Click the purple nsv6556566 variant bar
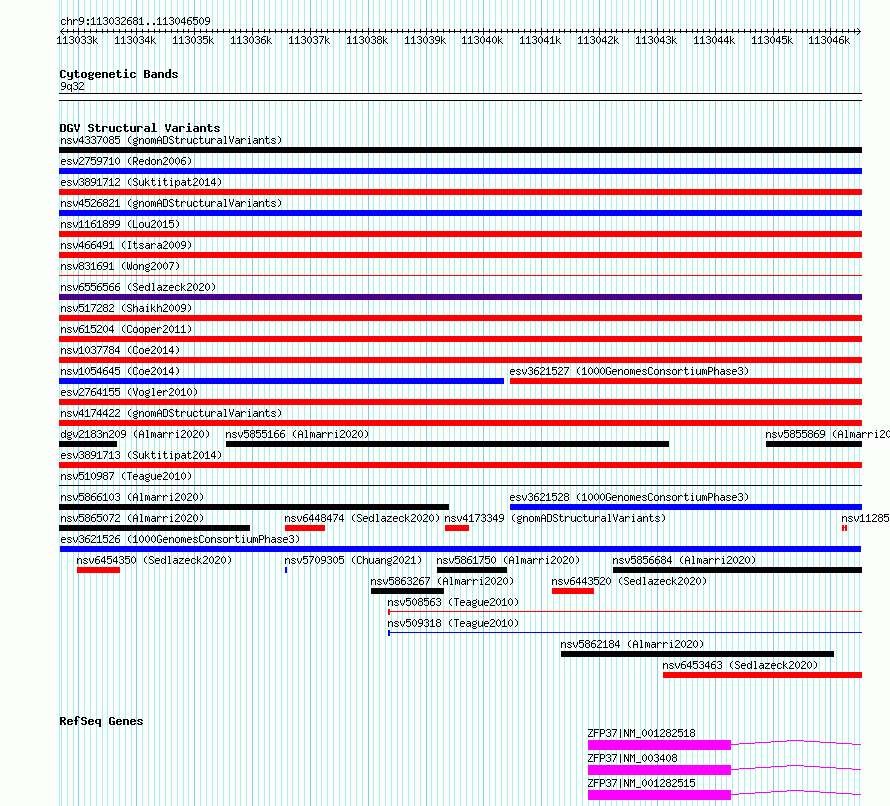 [460, 297]
